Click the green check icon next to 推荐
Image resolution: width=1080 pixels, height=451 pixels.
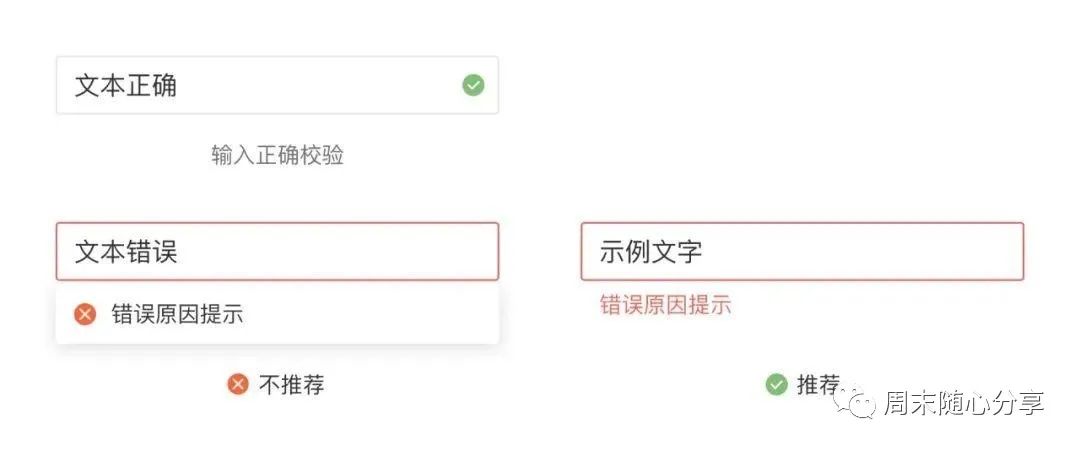pos(776,384)
